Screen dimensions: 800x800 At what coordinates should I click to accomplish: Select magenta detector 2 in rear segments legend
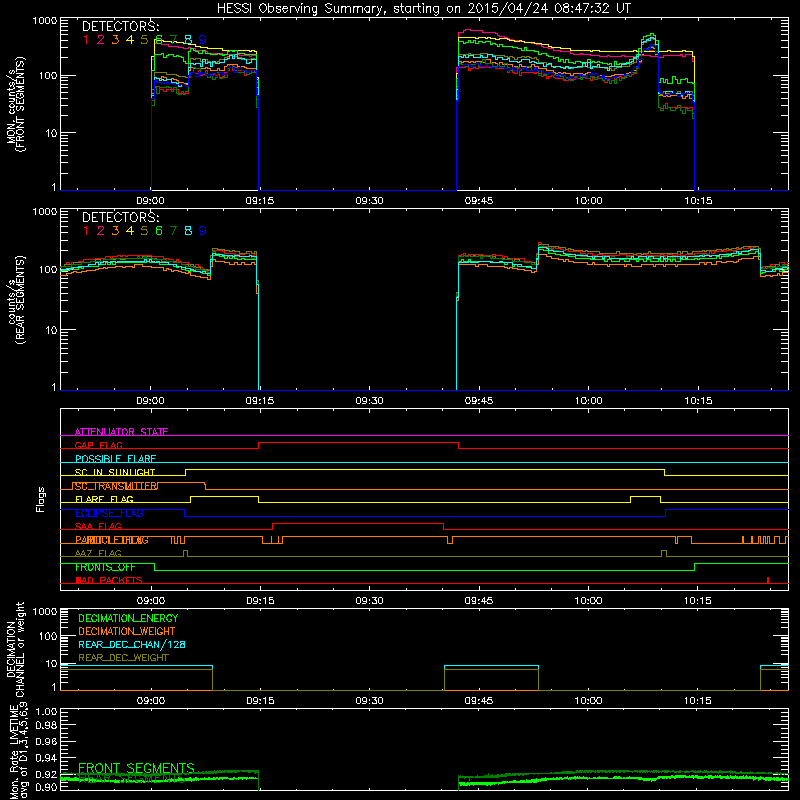pos(101,231)
